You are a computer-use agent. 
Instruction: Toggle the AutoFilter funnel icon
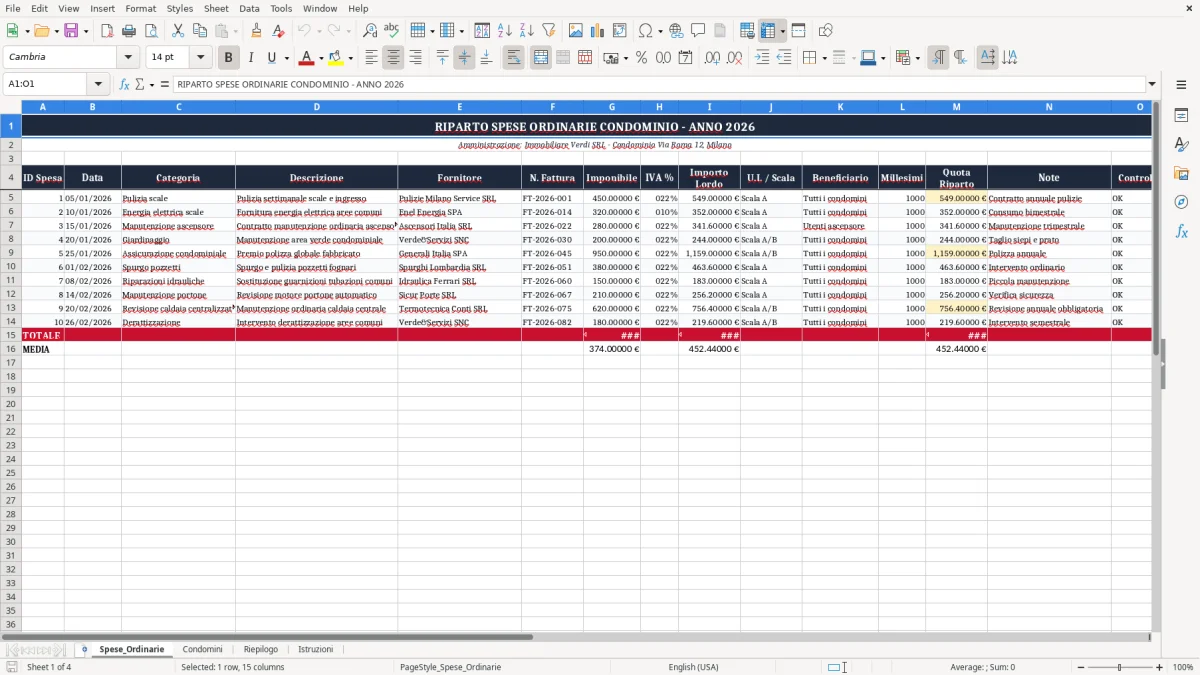click(x=549, y=31)
